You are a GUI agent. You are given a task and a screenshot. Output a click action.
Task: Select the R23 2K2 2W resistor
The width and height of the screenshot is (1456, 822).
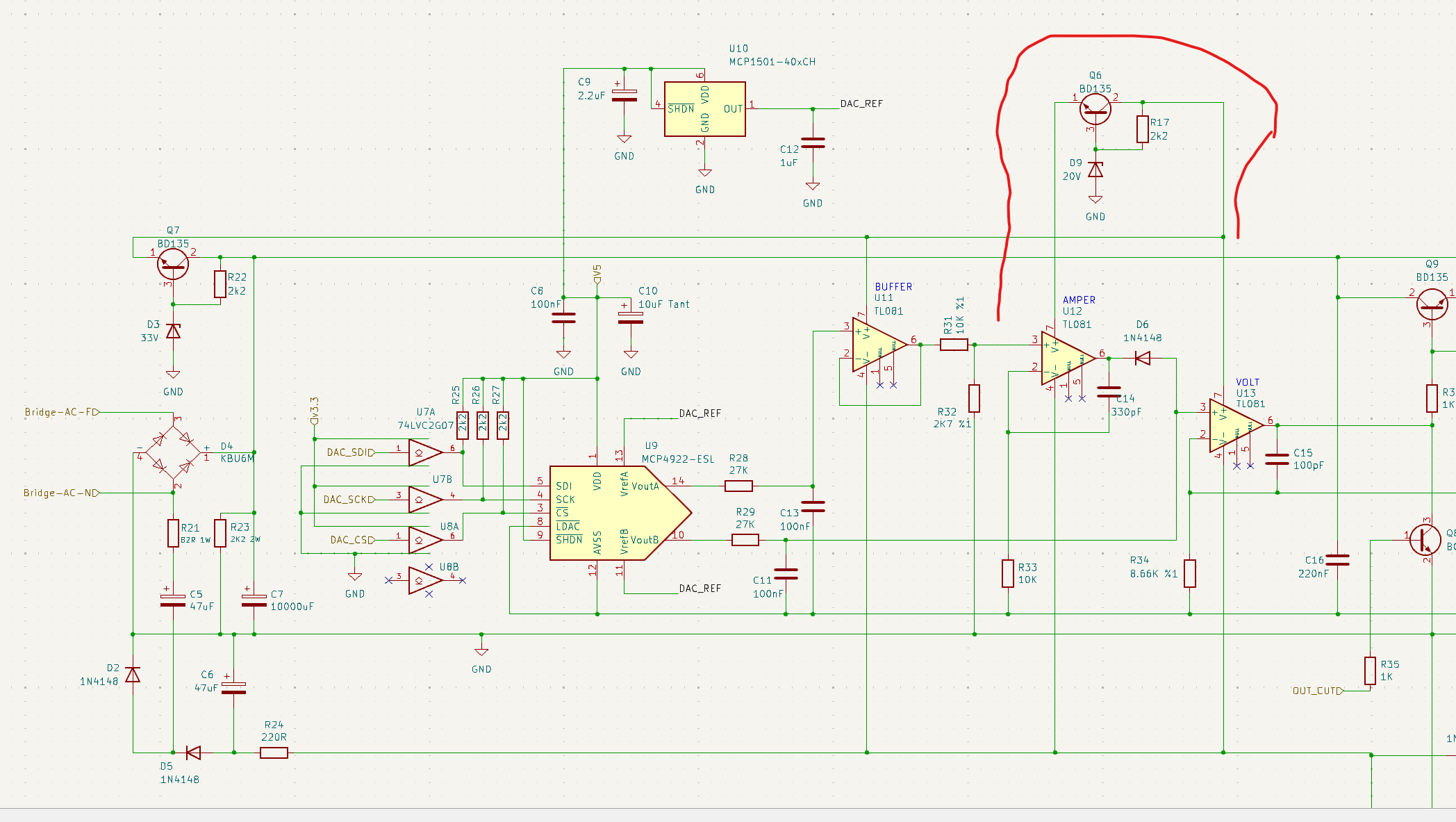coord(220,533)
